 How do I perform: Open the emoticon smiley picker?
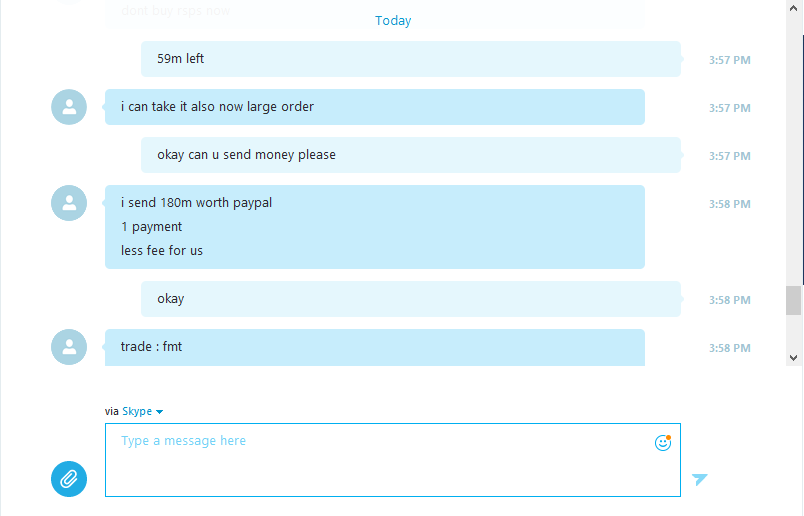pyautogui.click(x=662, y=442)
